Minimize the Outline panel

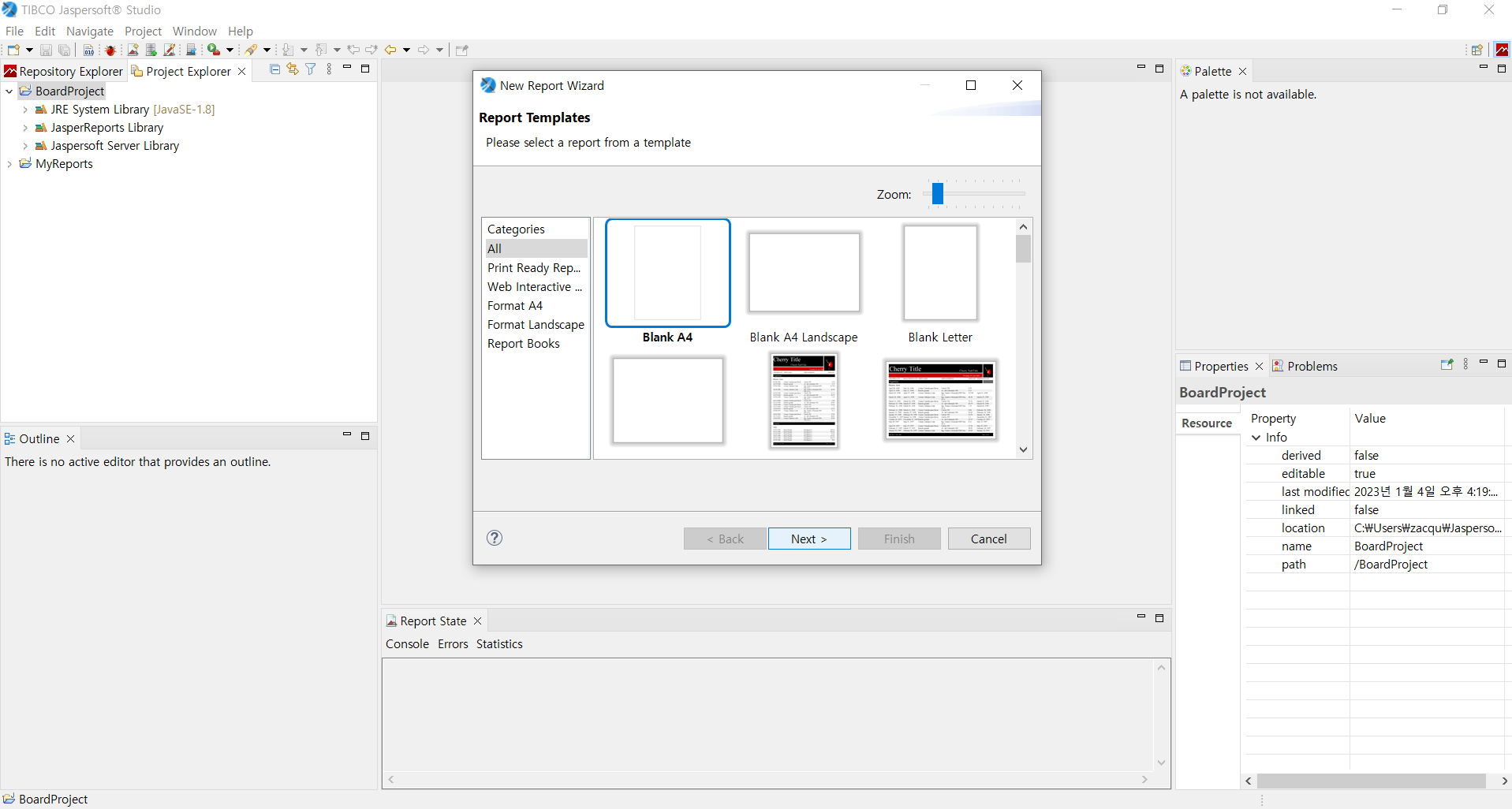pos(346,434)
